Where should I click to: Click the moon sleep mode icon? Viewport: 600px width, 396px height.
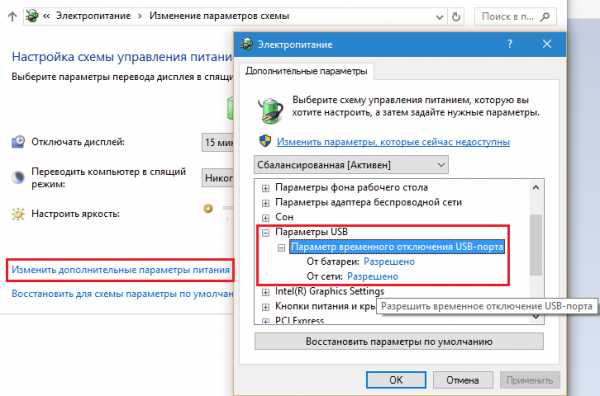[18, 178]
